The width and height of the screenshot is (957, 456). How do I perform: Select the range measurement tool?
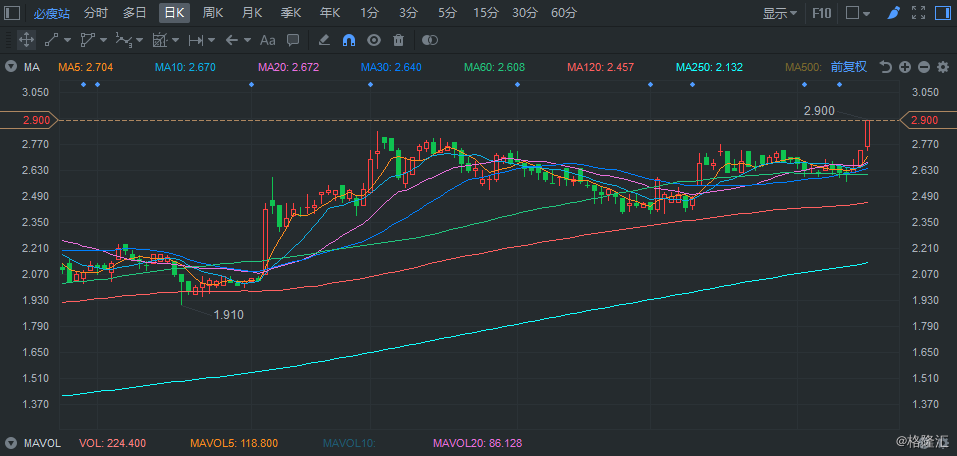196,40
